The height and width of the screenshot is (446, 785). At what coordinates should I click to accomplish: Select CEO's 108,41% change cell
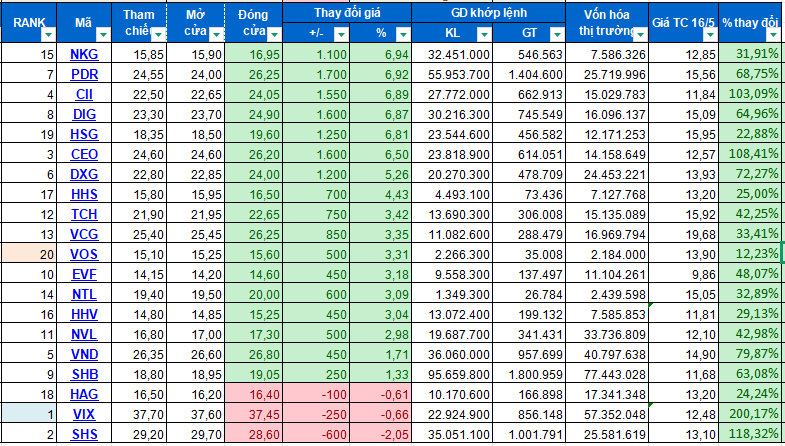[751, 154]
